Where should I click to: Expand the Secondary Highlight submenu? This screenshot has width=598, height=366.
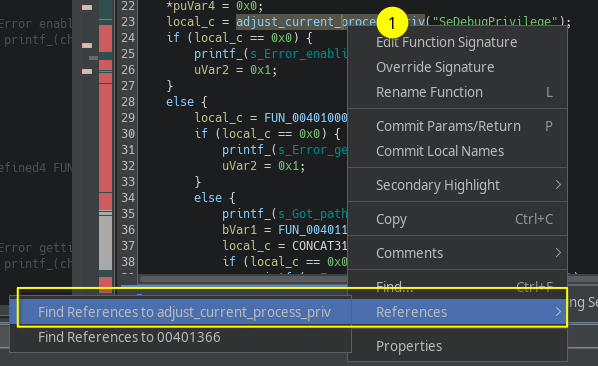[457, 185]
